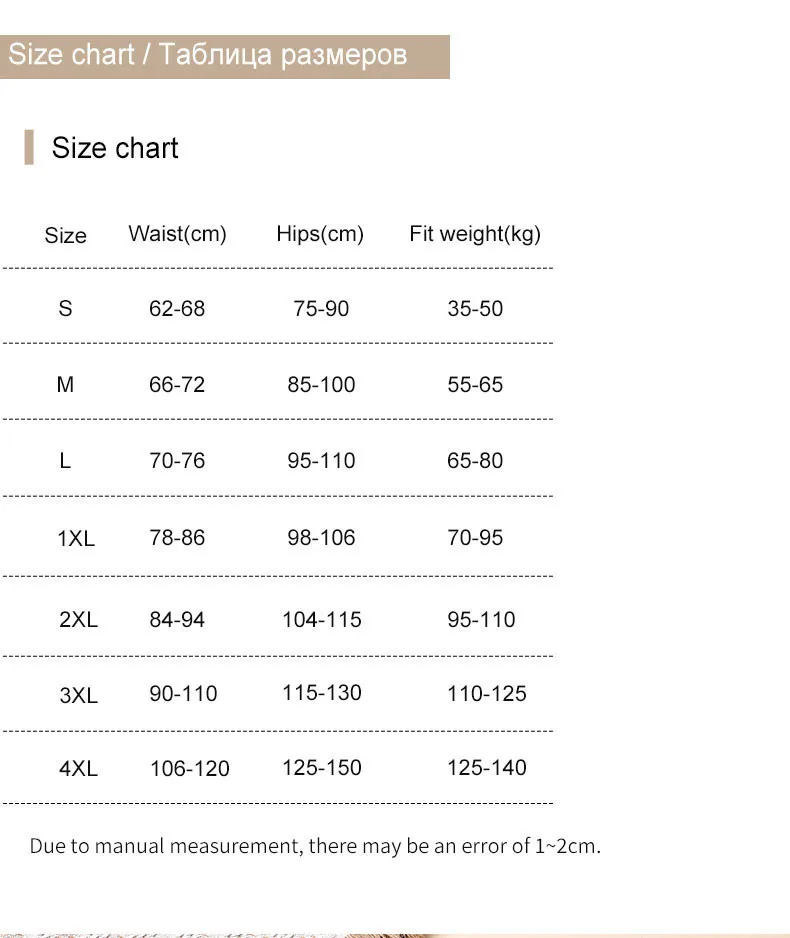Click the Size chart section heading
The image size is (790, 938).
[x=115, y=148]
